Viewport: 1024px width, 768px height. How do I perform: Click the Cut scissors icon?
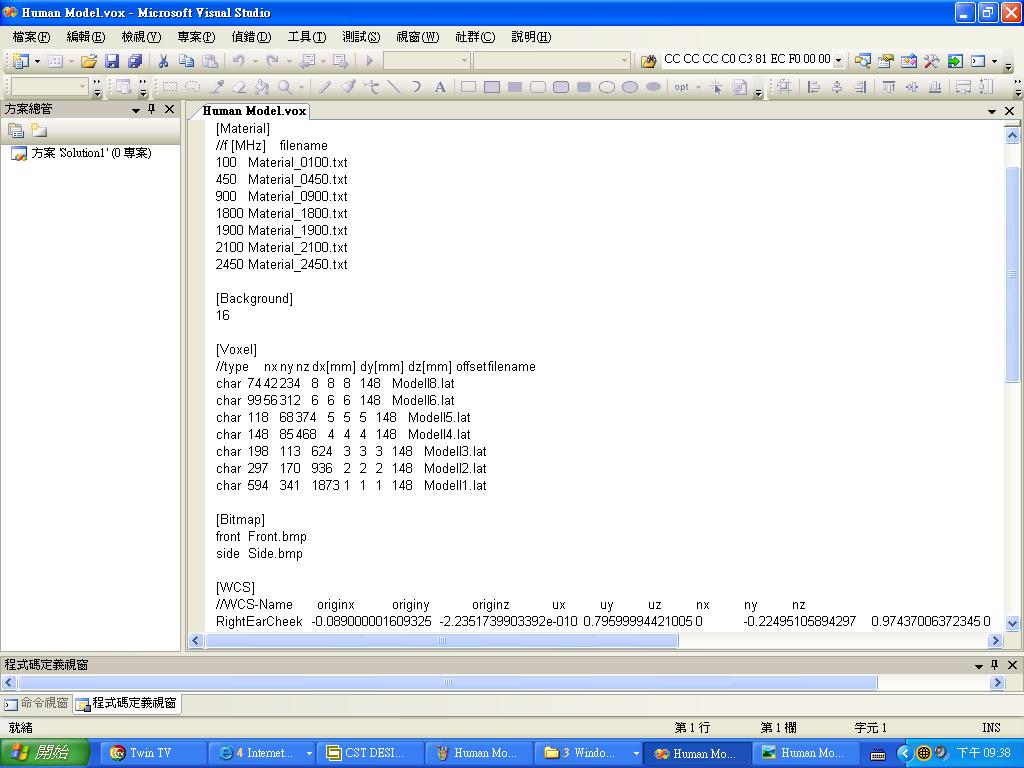[x=163, y=61]
